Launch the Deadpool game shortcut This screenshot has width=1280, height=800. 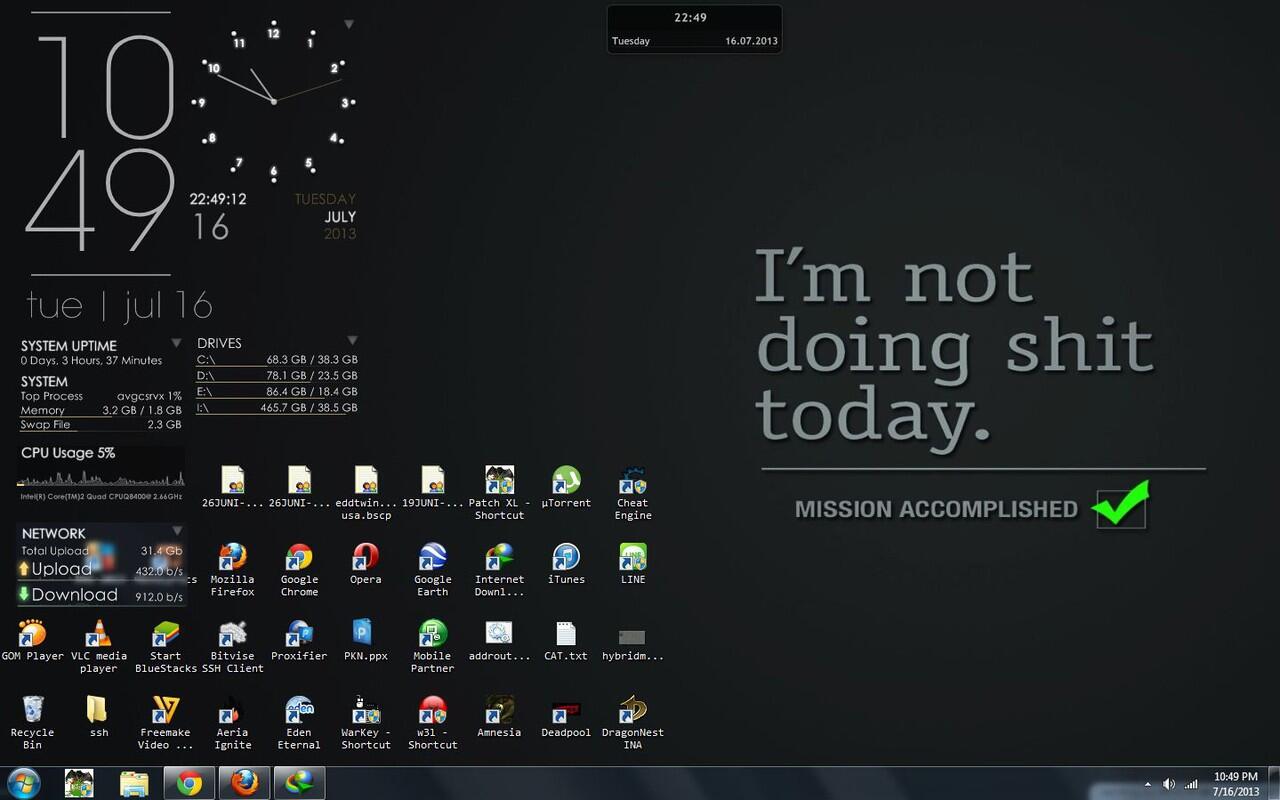coord(566,717)
